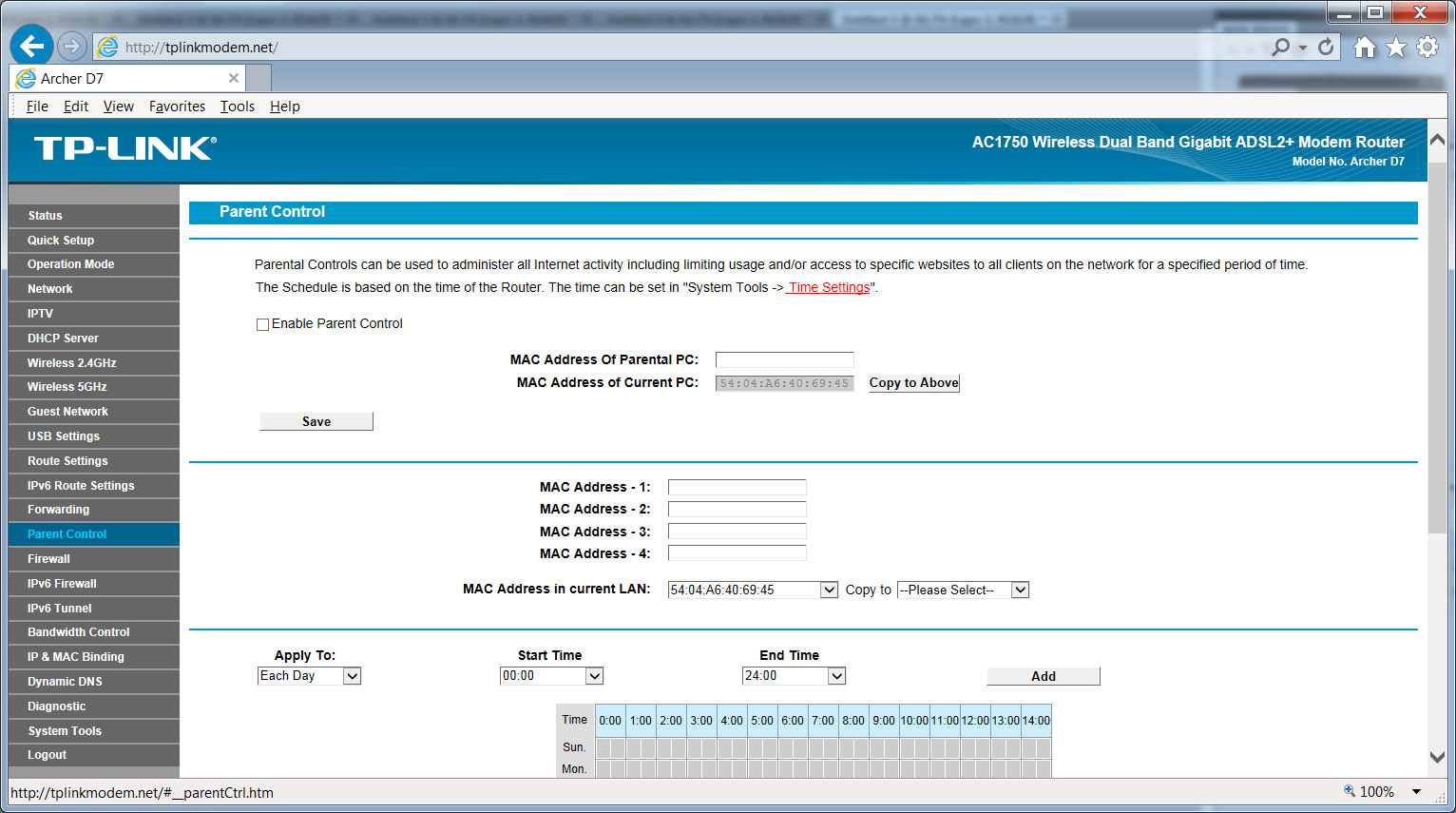Open IPTV settings in sidebar
Screen dimensions: 1456x813
[x=93, y=314]
